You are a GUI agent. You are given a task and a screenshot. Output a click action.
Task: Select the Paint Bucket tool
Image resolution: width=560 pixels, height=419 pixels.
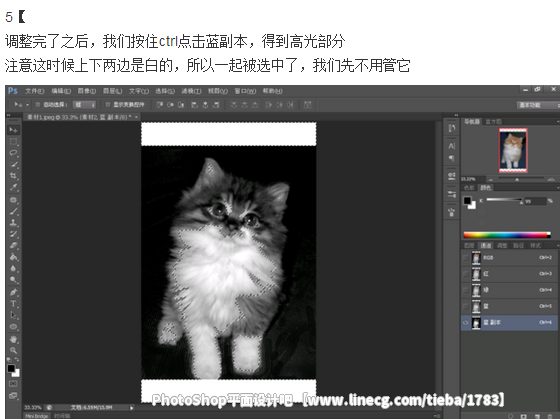(14, 257)
